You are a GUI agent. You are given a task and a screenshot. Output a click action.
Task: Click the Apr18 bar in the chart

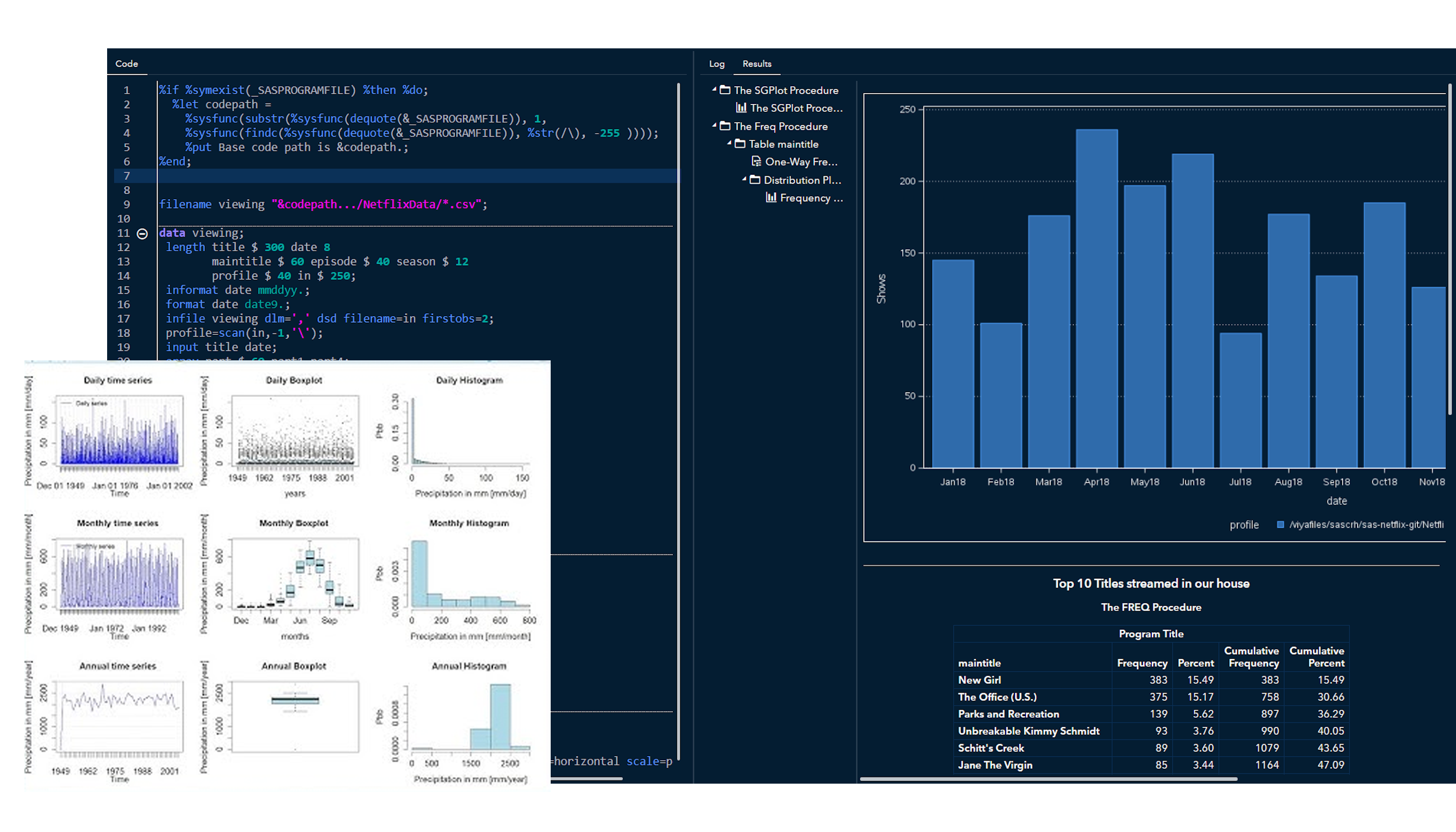tap(1097, 297)
